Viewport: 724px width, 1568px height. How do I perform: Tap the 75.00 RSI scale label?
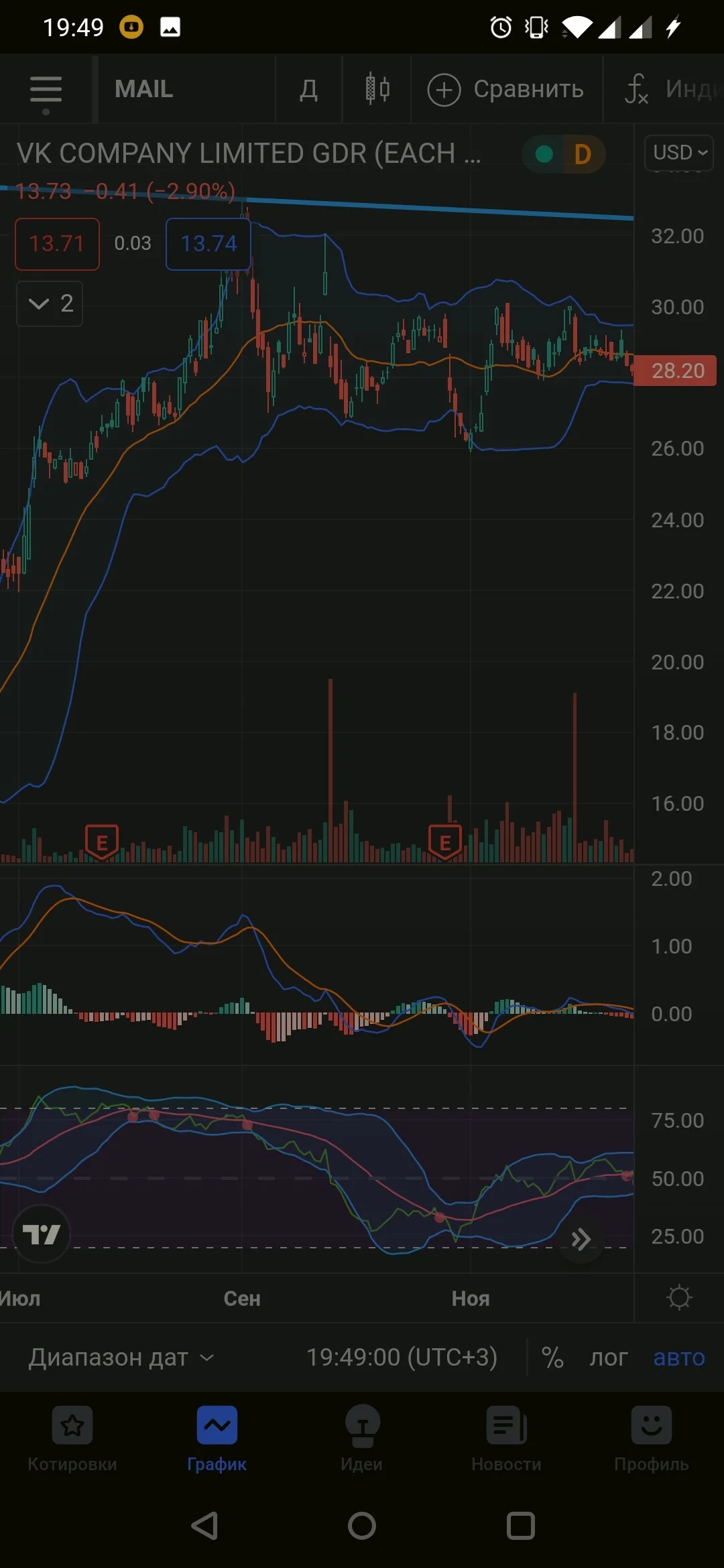(x=677, y=1120)
